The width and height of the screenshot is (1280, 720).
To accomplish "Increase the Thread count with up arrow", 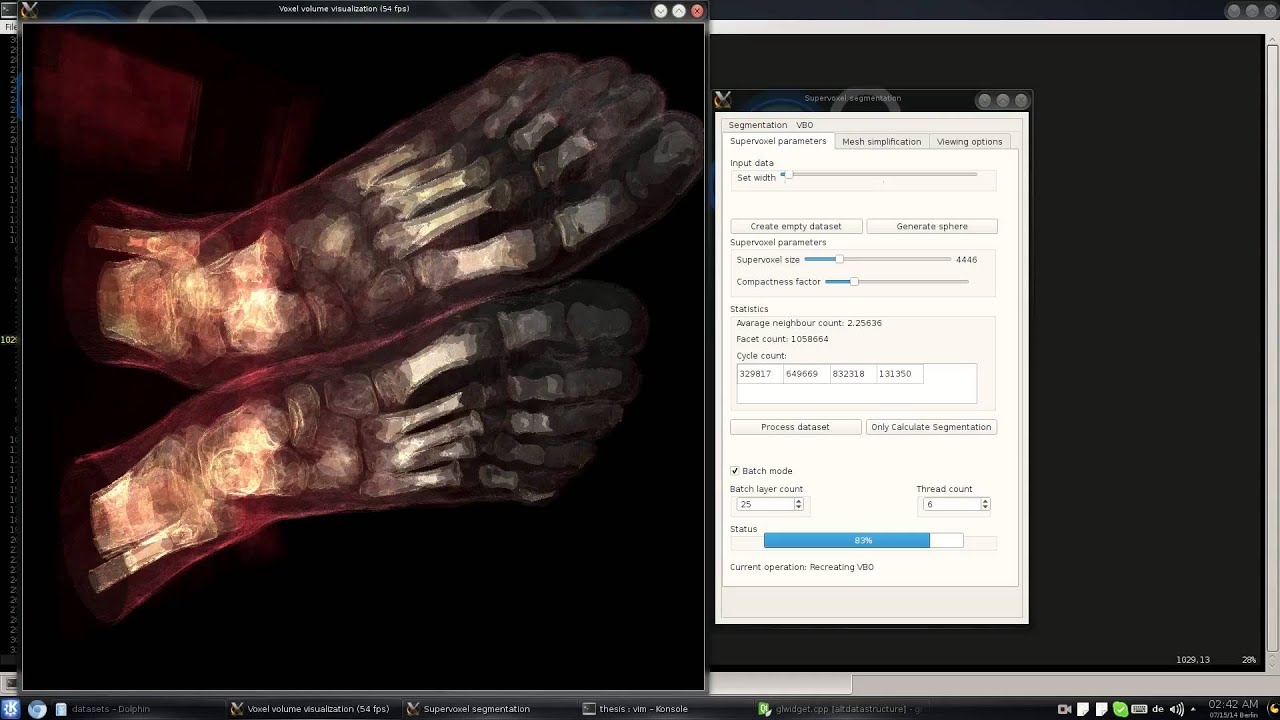I will 985,501.
